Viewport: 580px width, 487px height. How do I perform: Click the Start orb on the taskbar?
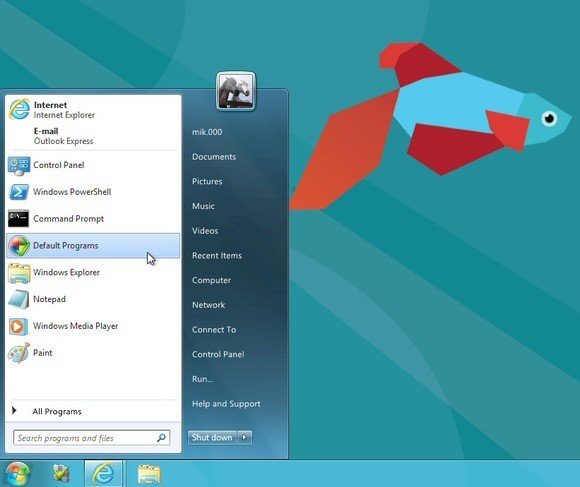pyautogui.click(x=16, y=474)
